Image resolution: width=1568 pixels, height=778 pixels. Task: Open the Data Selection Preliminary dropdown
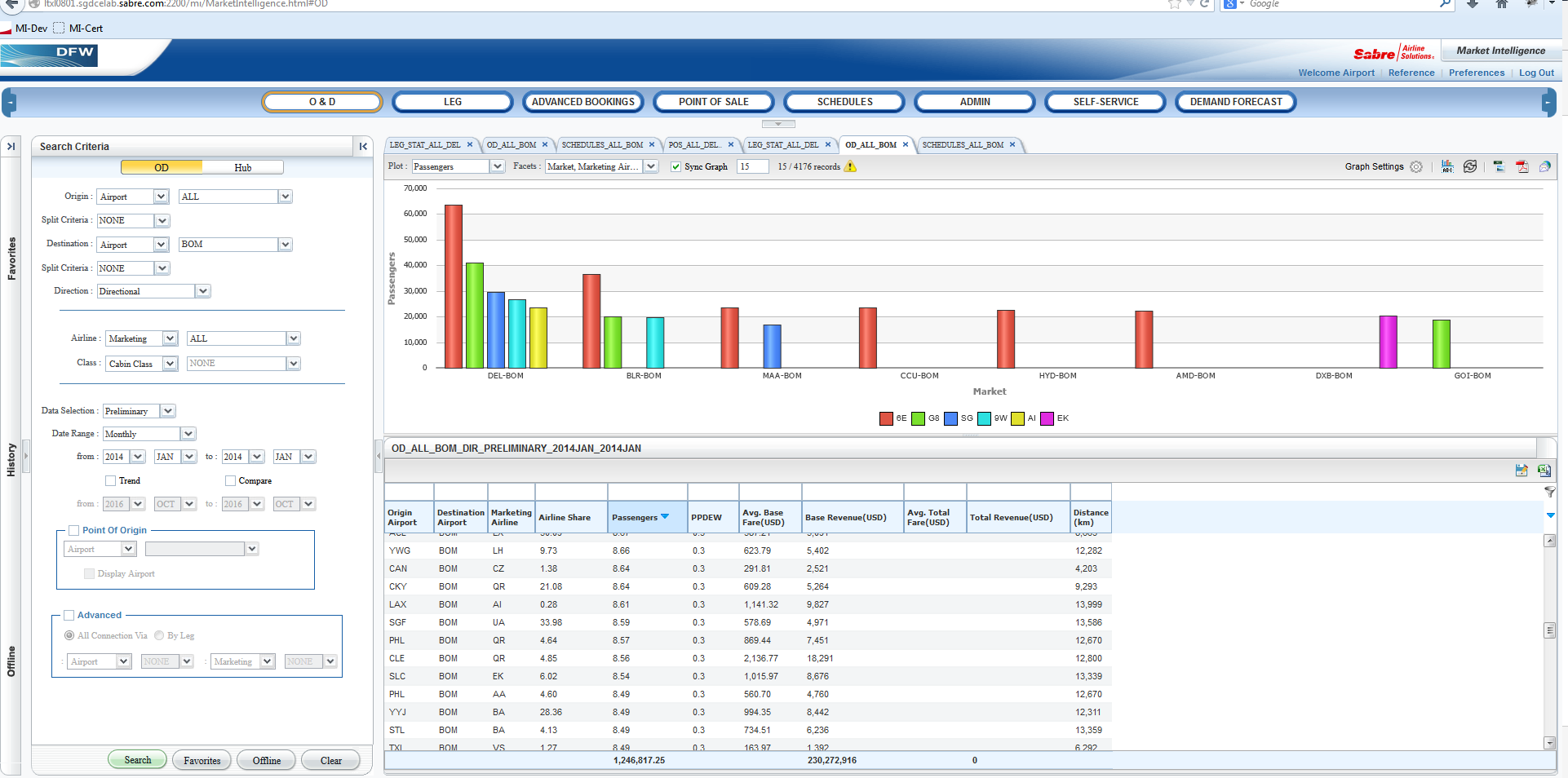(167, 411)
